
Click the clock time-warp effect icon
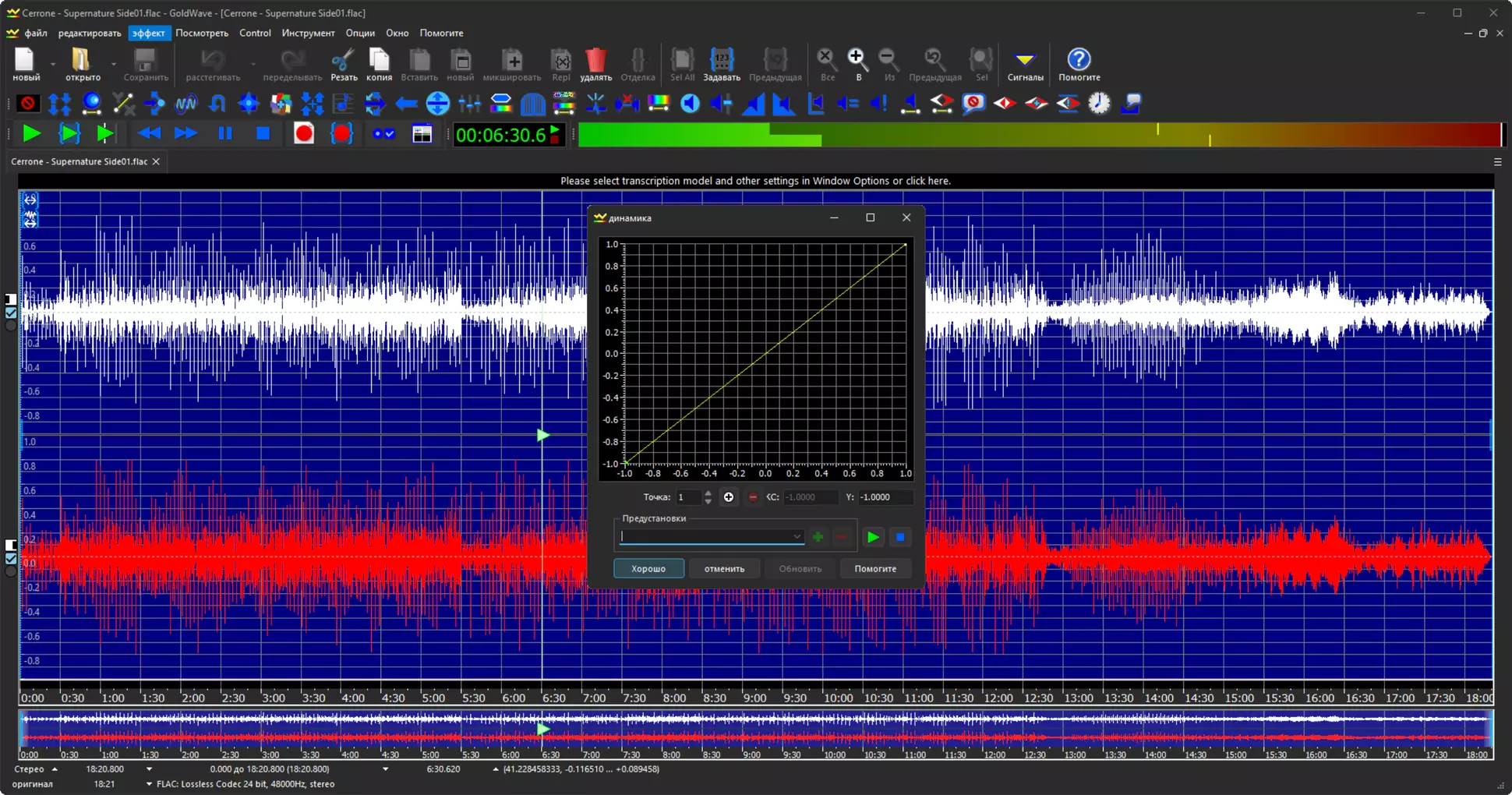pyautogui.click(x=1099, y=103)
